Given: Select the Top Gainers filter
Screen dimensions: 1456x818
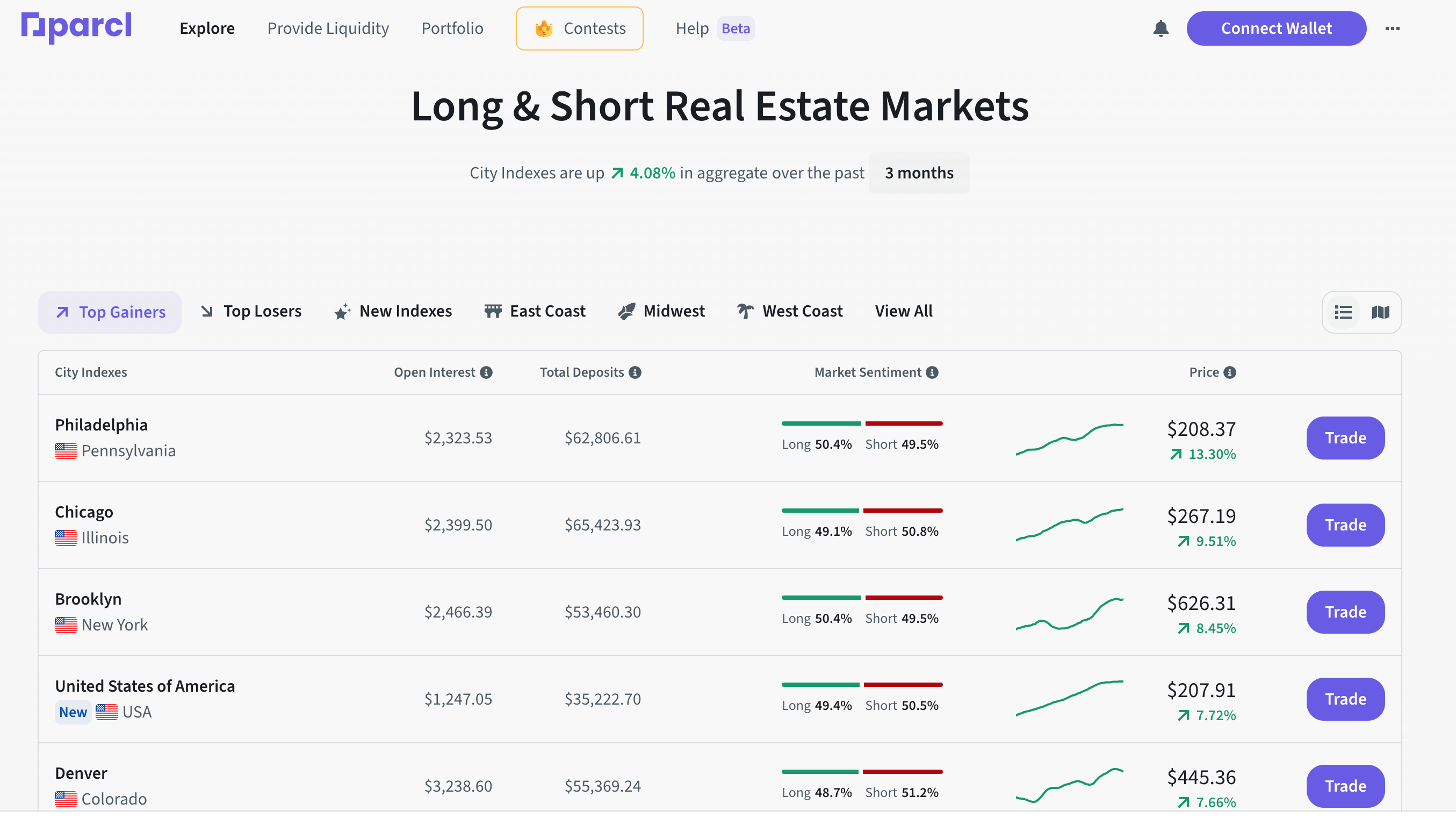Looking at the screenshot, I should click(x=110, y=312).
